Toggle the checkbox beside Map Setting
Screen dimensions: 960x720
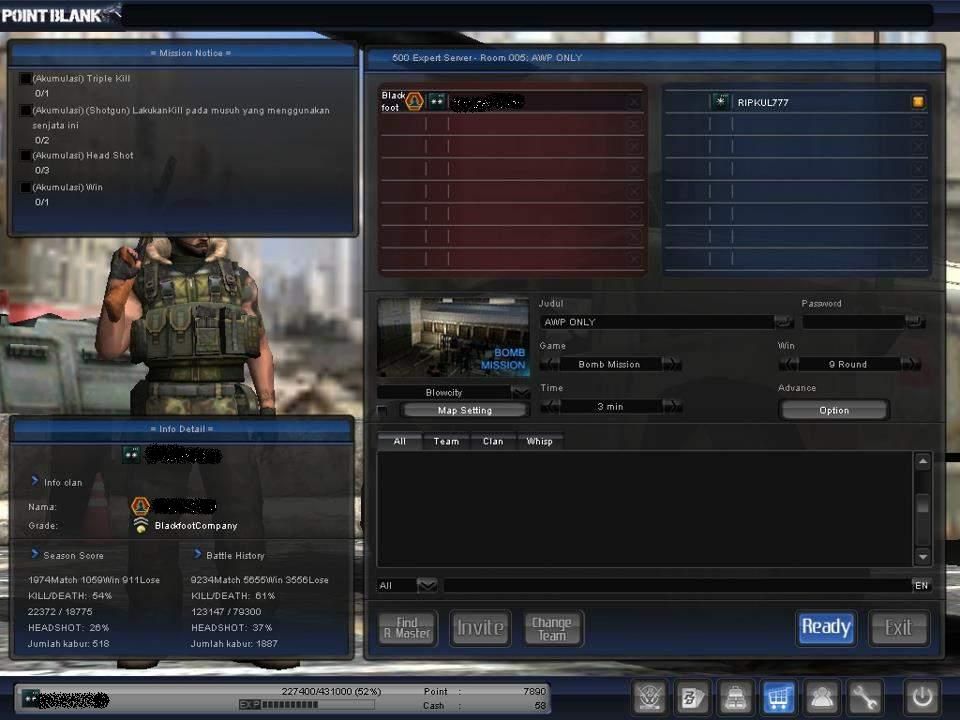tap(383, 410)
